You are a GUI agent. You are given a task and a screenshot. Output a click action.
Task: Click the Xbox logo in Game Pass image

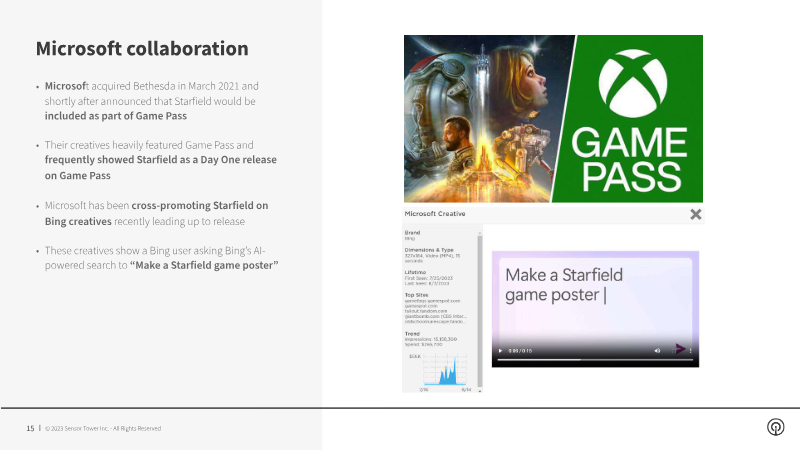(x=632, y=84)
